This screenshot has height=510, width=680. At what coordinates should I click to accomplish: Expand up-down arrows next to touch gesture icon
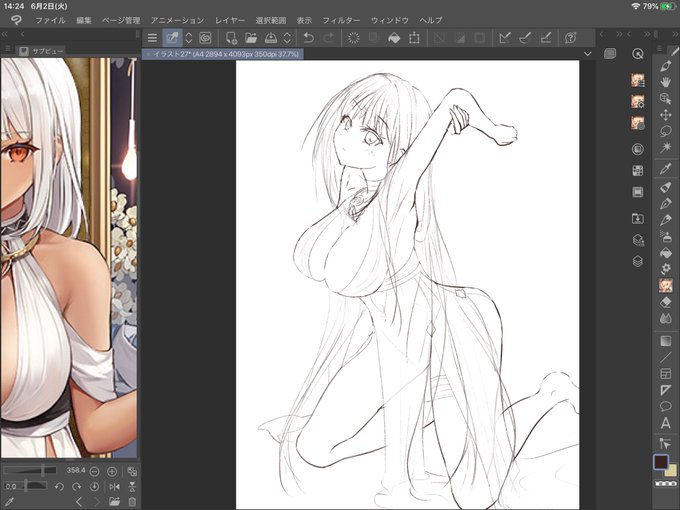pyautogui.click(x=189, y=38)
